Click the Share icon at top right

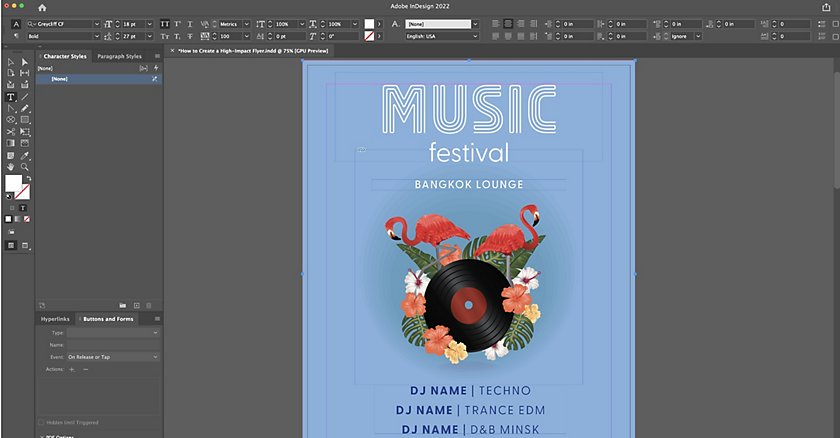coord(826,7)
